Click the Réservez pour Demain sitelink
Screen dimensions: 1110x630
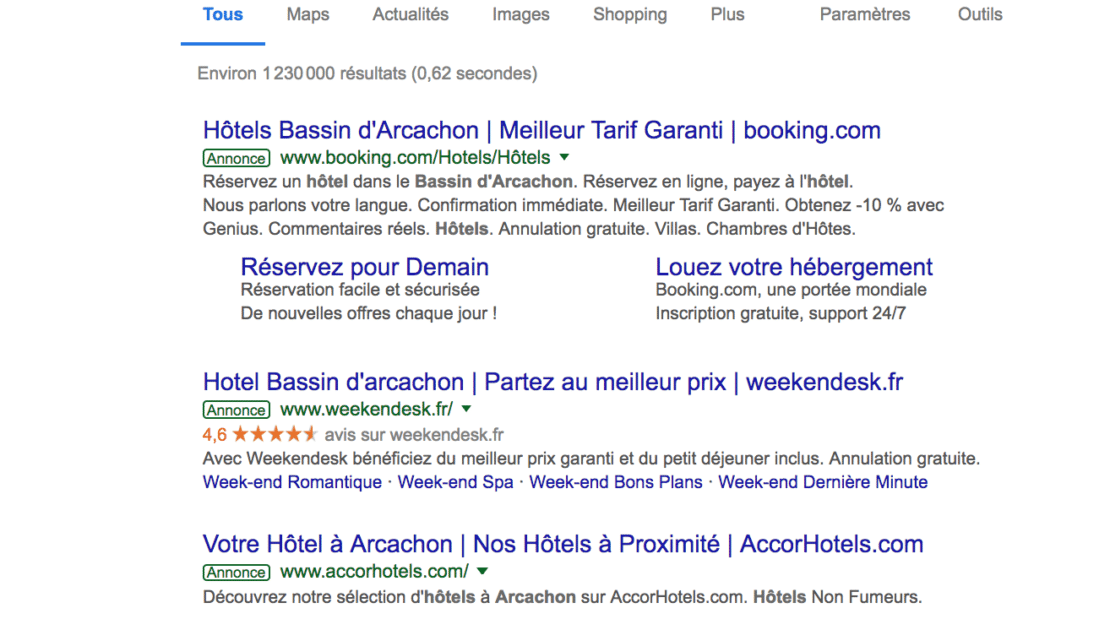[365, 267]
